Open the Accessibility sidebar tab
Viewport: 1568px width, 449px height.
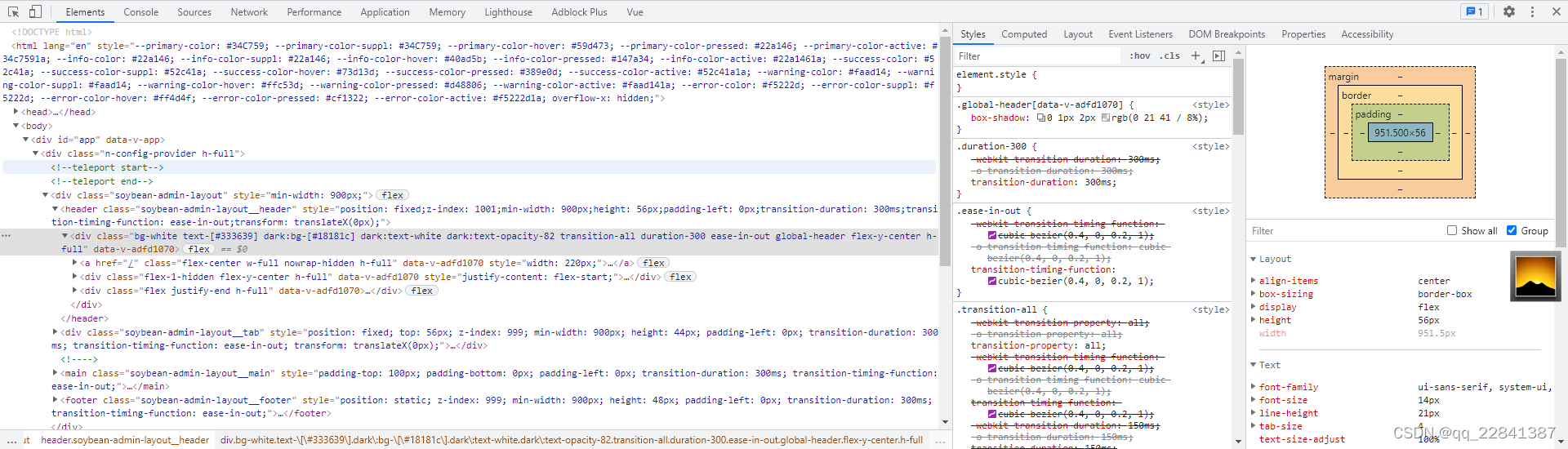point(1367,34)
